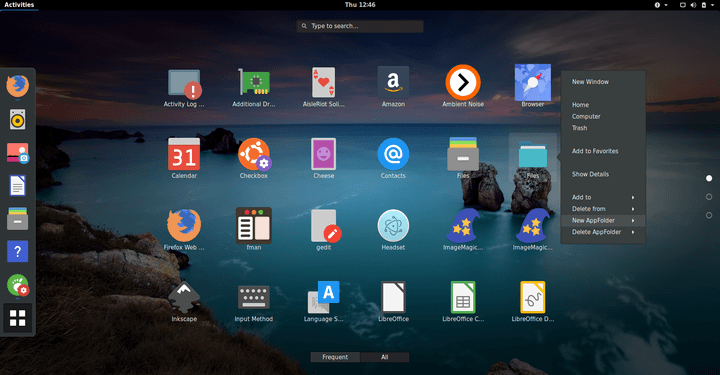720x375 pixels.
Task: Launch Language Support app
Action: pos(324,297)
